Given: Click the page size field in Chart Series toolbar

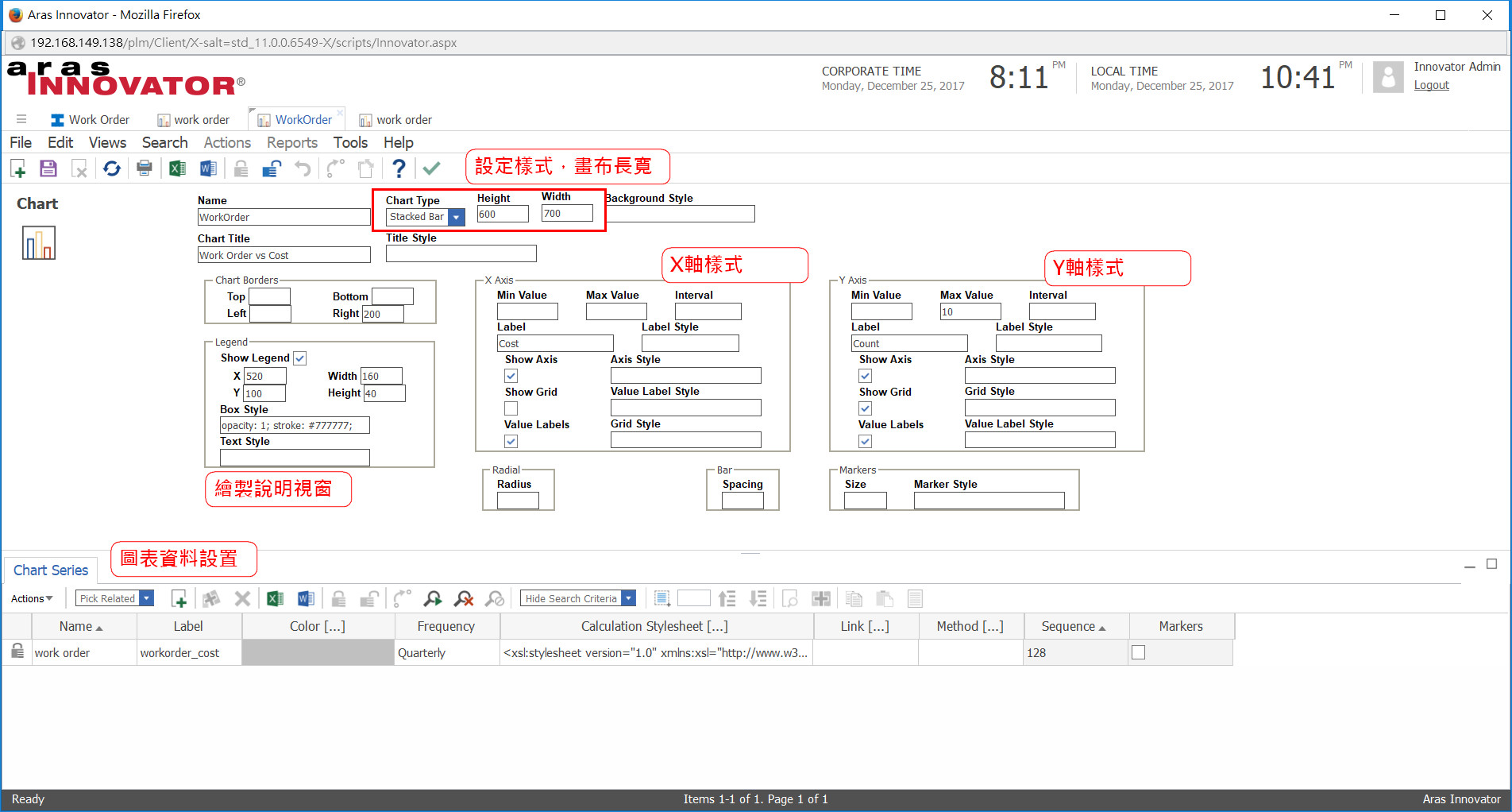Looking at the screenshot, I should tap(693, 598).
